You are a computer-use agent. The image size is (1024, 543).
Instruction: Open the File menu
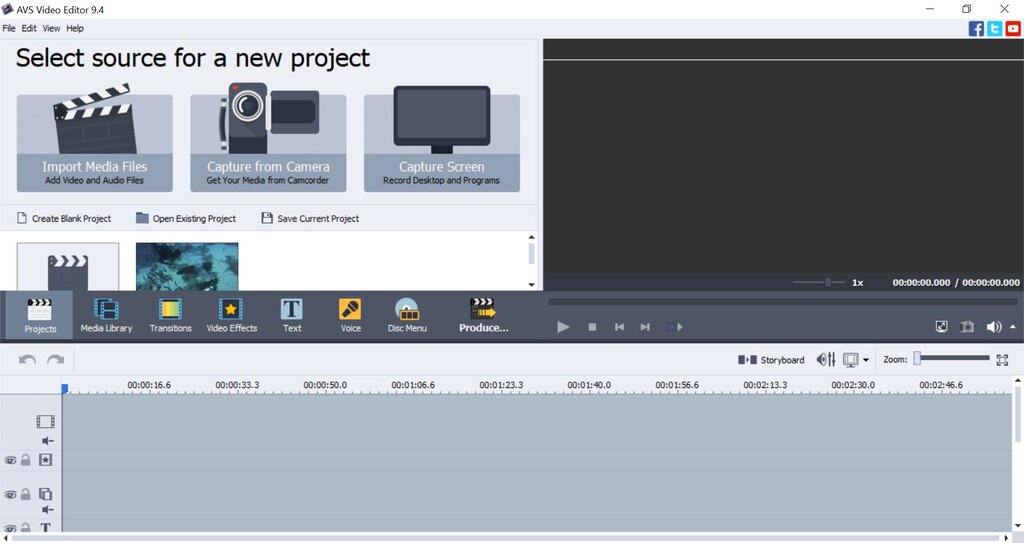[9, 28]
